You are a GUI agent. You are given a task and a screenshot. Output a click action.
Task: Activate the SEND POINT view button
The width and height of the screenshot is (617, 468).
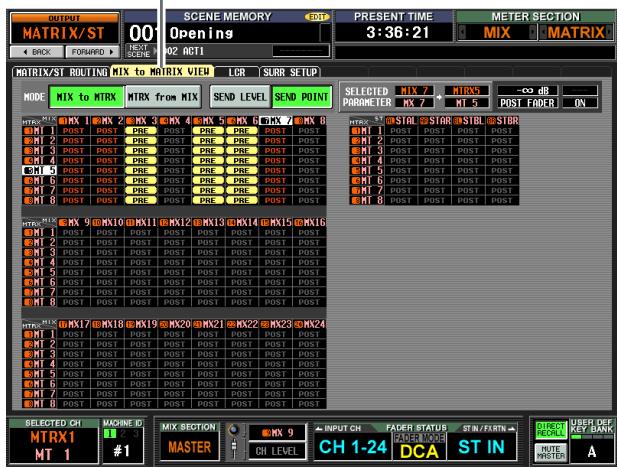tap(301, 97)
